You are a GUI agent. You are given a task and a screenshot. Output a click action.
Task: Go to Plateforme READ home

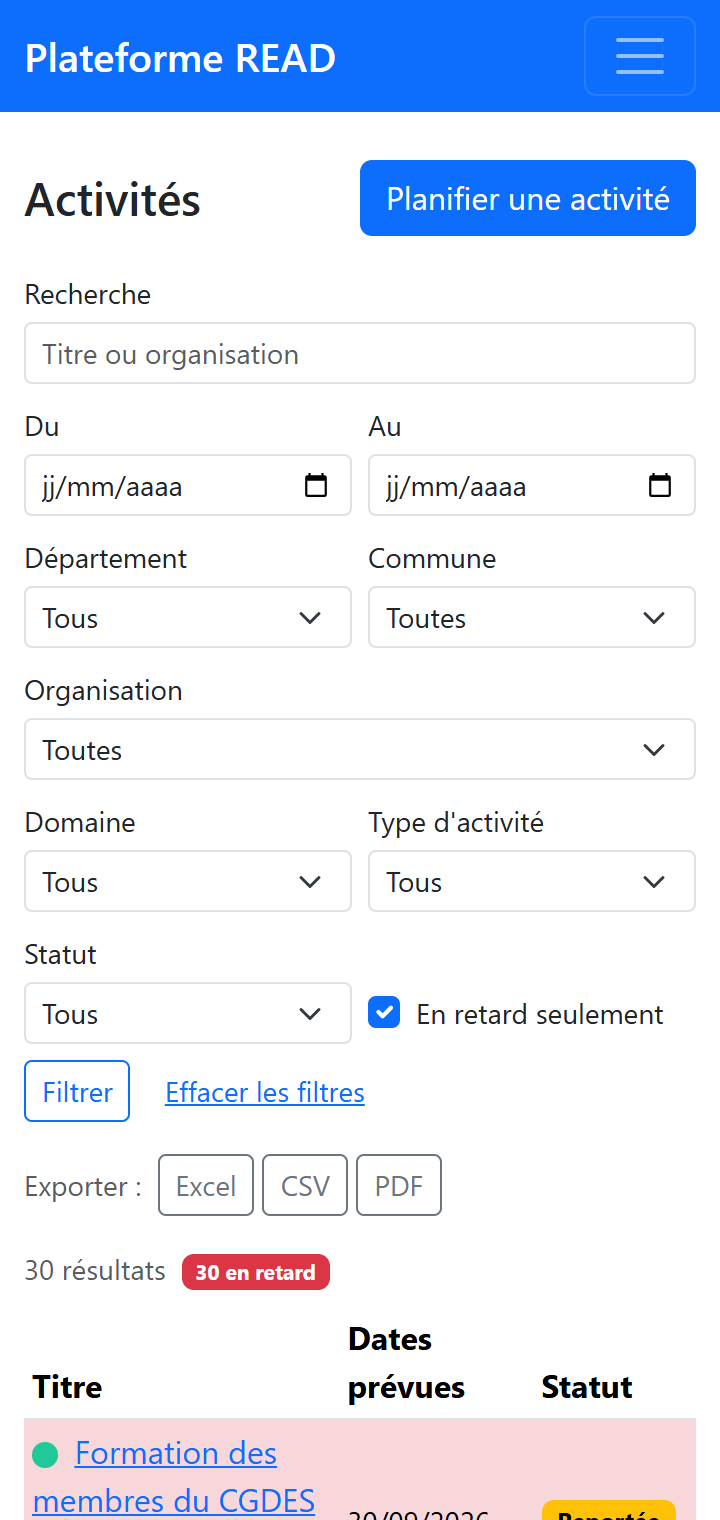point(180,58)
